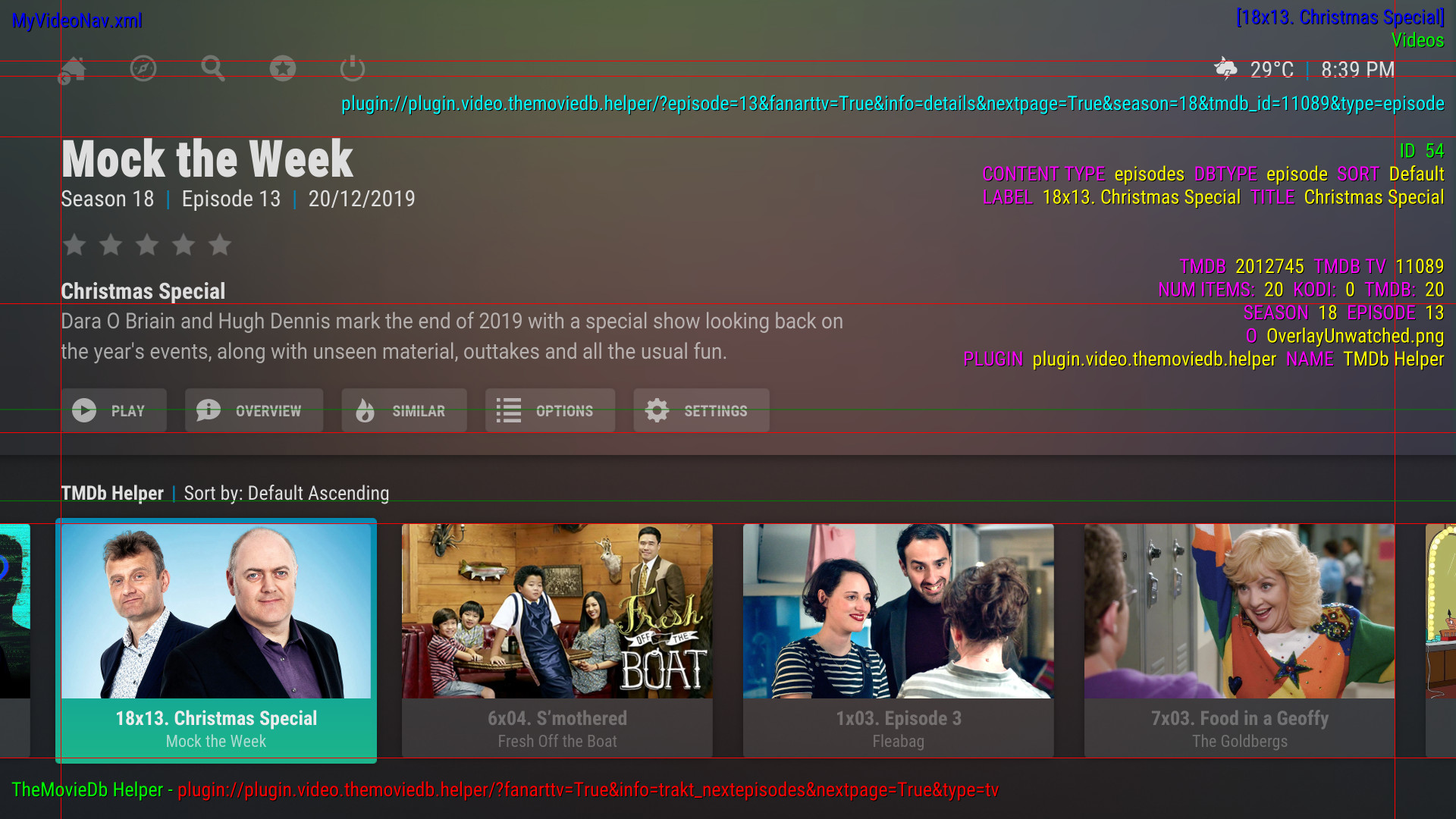Viewport: 1456px width, 819px height.
Task: Check the weather cloud icon
Action: coord(1225,69)
